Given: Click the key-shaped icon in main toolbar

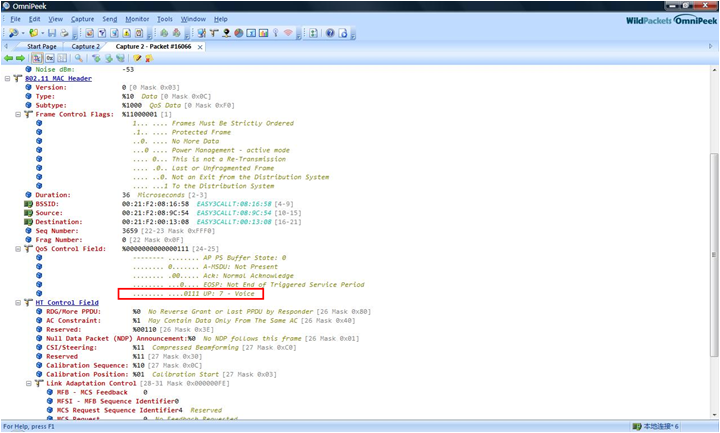Looking at the screenshot, I should pyautogui.click(x=276, y=33).
